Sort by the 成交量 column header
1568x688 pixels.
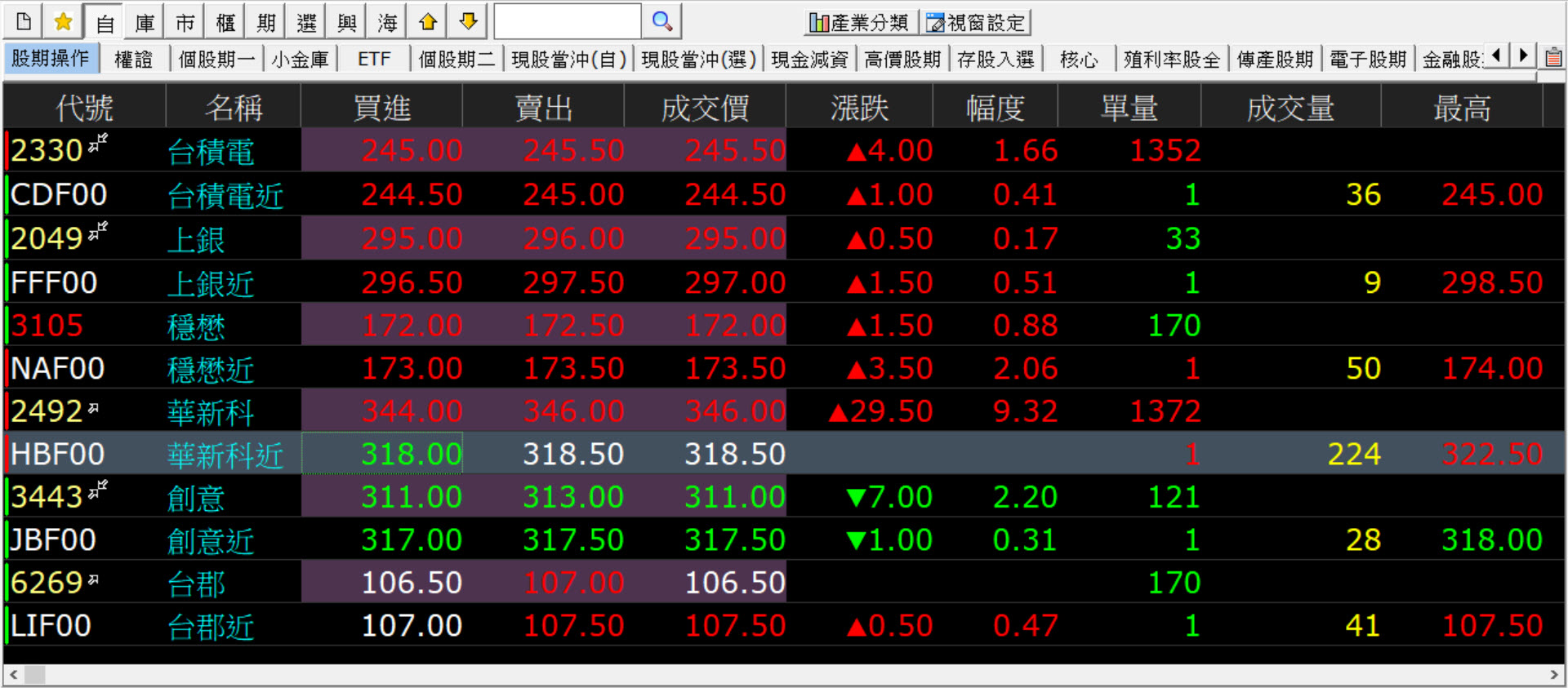1290,108
